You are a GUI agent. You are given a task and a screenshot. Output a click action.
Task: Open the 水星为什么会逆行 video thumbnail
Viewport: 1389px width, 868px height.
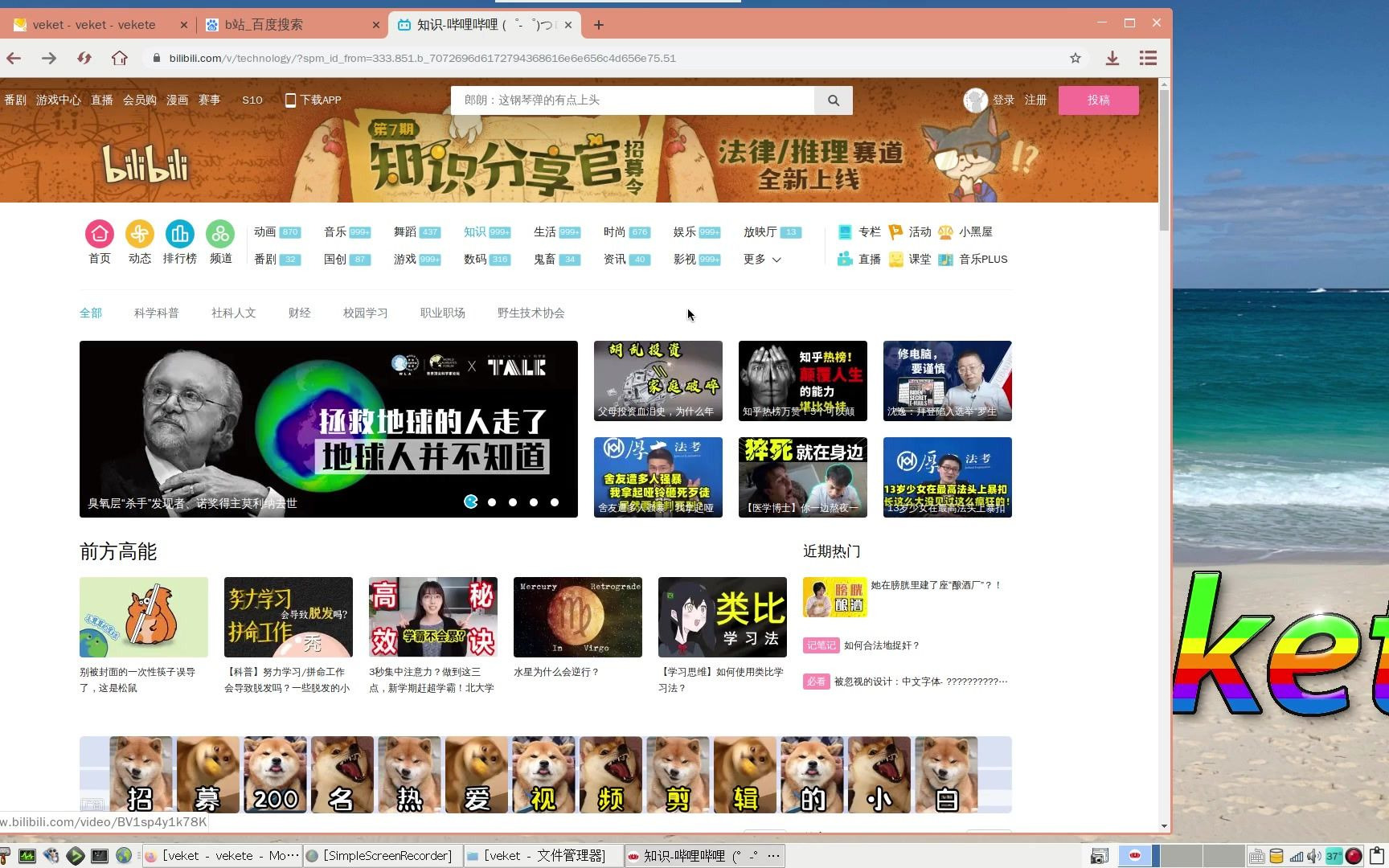coord(578,617)
